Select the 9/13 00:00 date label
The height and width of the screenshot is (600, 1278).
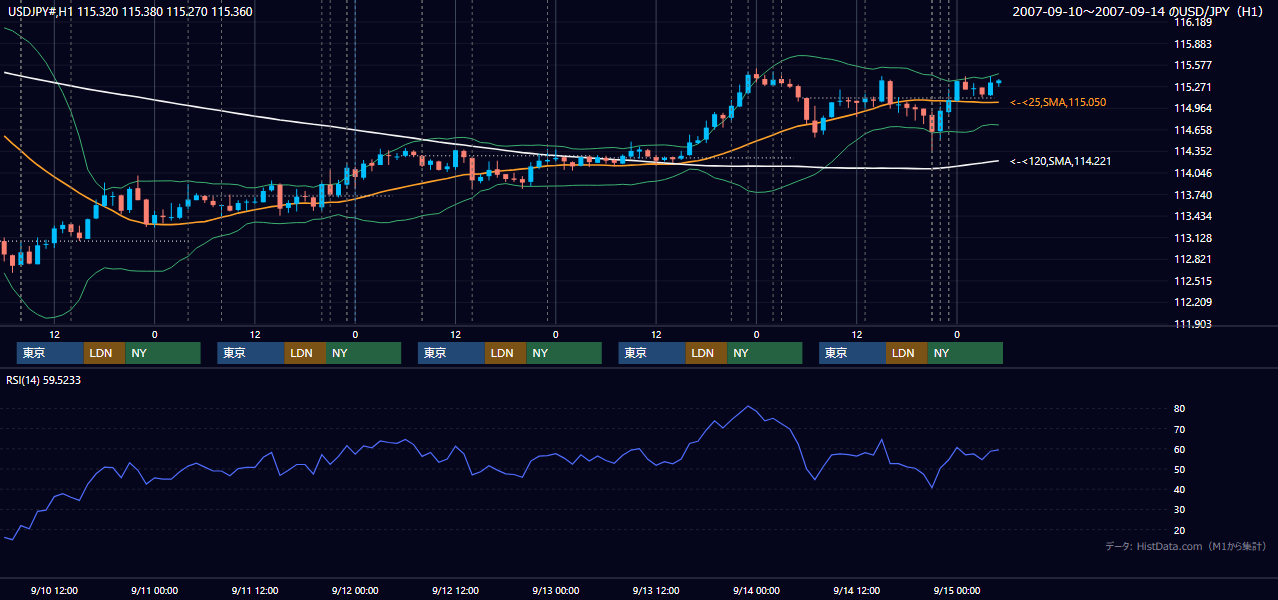tap(556, 591)
